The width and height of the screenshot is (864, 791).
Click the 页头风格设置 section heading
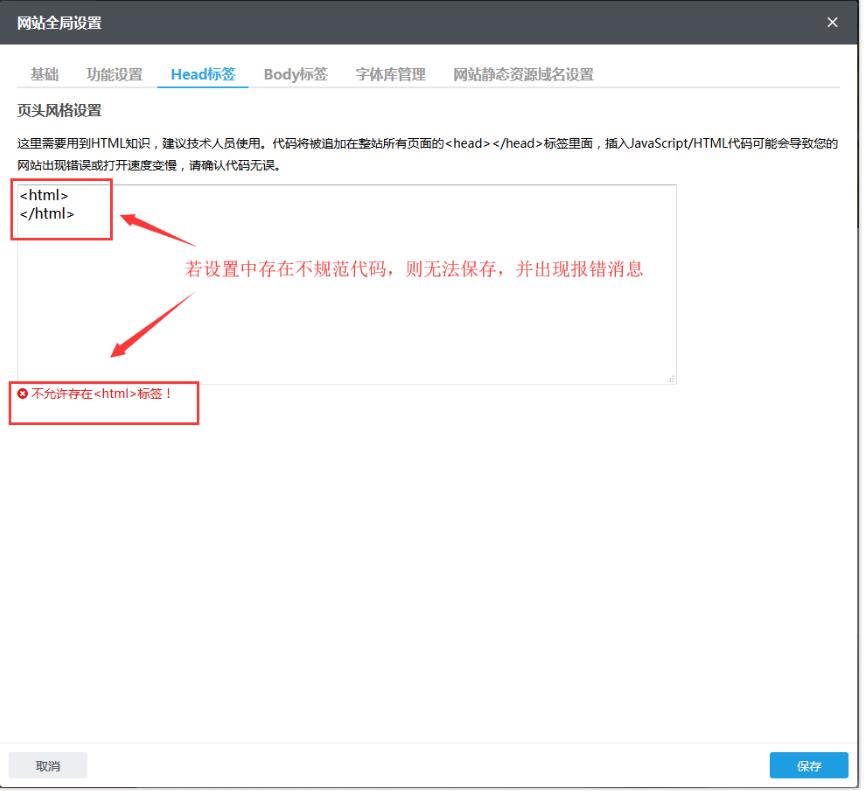pyautogui.click(x=59, y=110)
